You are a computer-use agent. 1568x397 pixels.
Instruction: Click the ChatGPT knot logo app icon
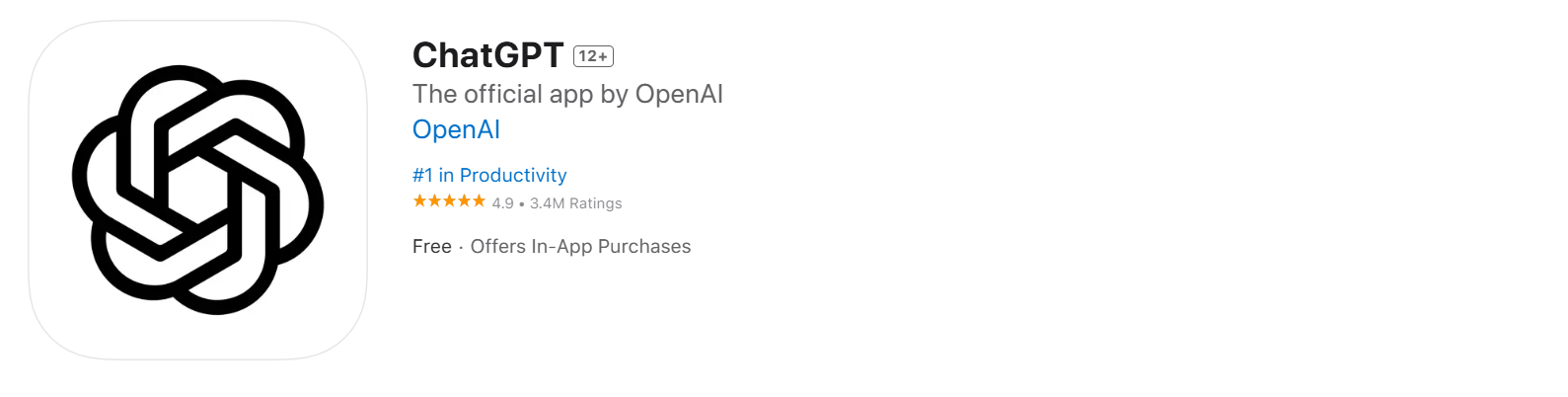point(197,190)
